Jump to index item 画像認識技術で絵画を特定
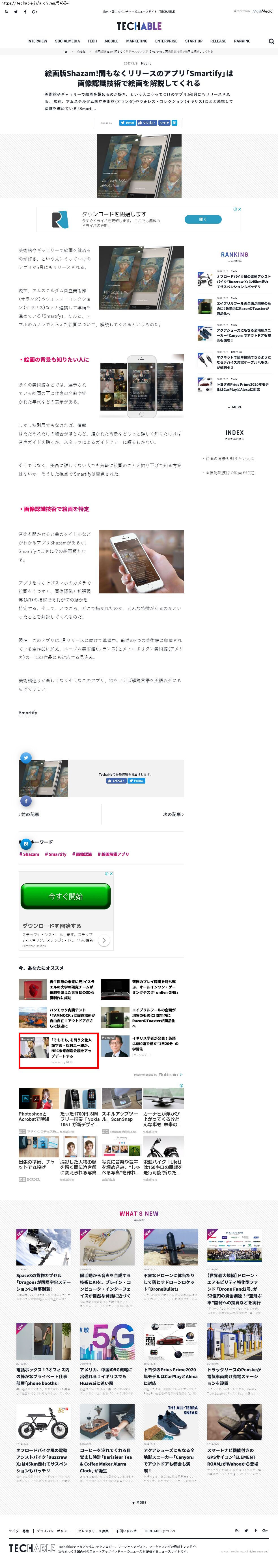Viewport: 278px width, 1568px height. (x=229, y=472)
